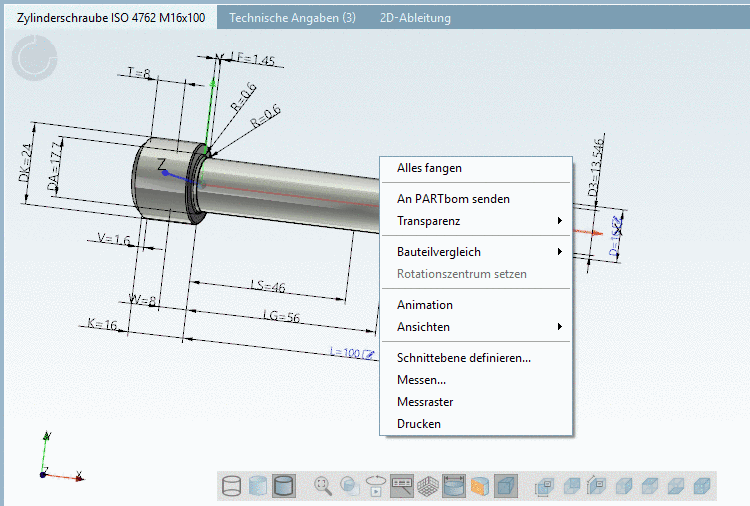Select transparent shaded cylinder display mode
Viewport: 750px width, 506px height.
(258, 486)
